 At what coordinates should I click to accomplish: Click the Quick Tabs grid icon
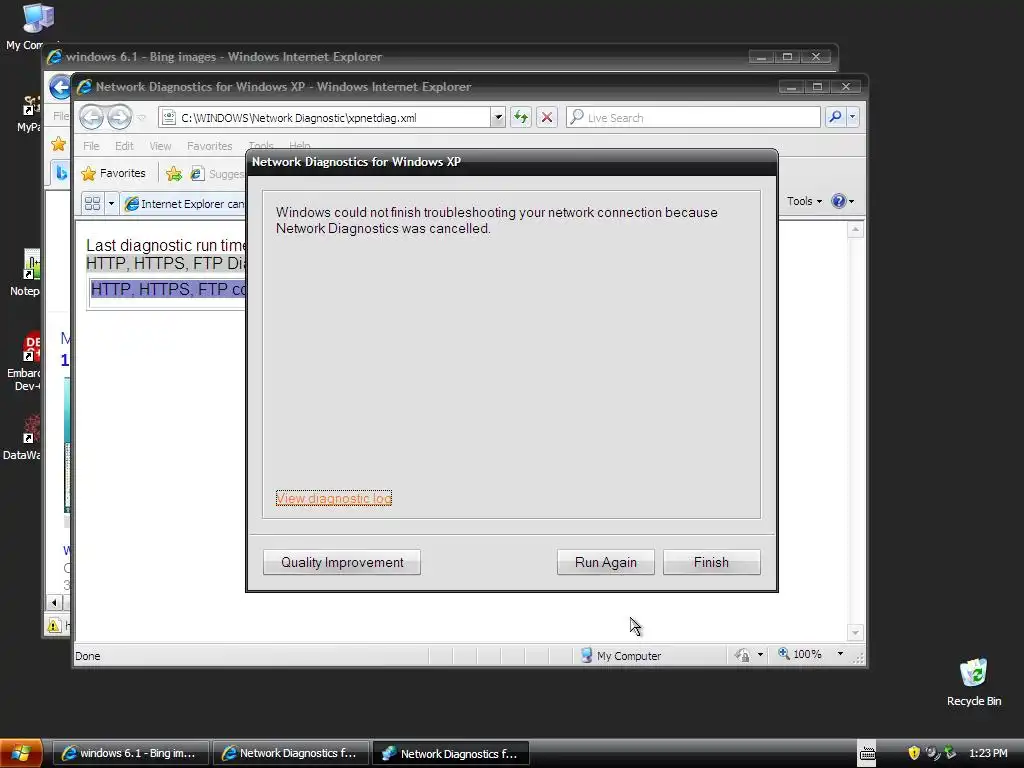pyautogui.click(x=92, y=204)
